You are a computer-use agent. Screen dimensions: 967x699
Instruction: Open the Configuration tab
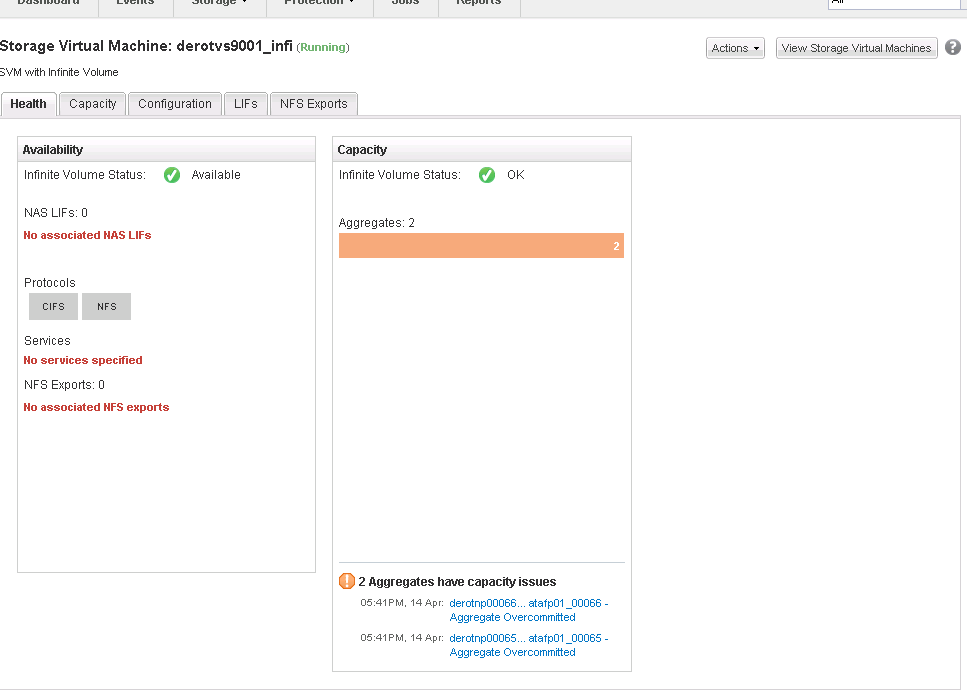click(175, 104)
